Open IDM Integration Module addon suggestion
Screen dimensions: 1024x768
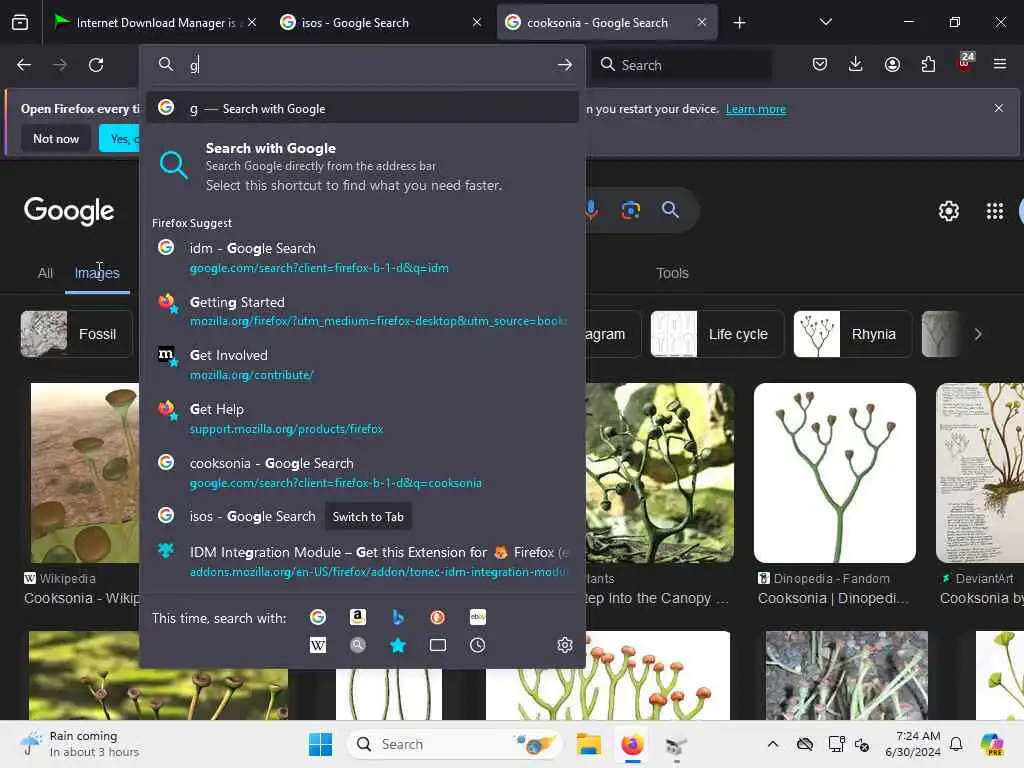pyautogui.click(x=362, y=561)
